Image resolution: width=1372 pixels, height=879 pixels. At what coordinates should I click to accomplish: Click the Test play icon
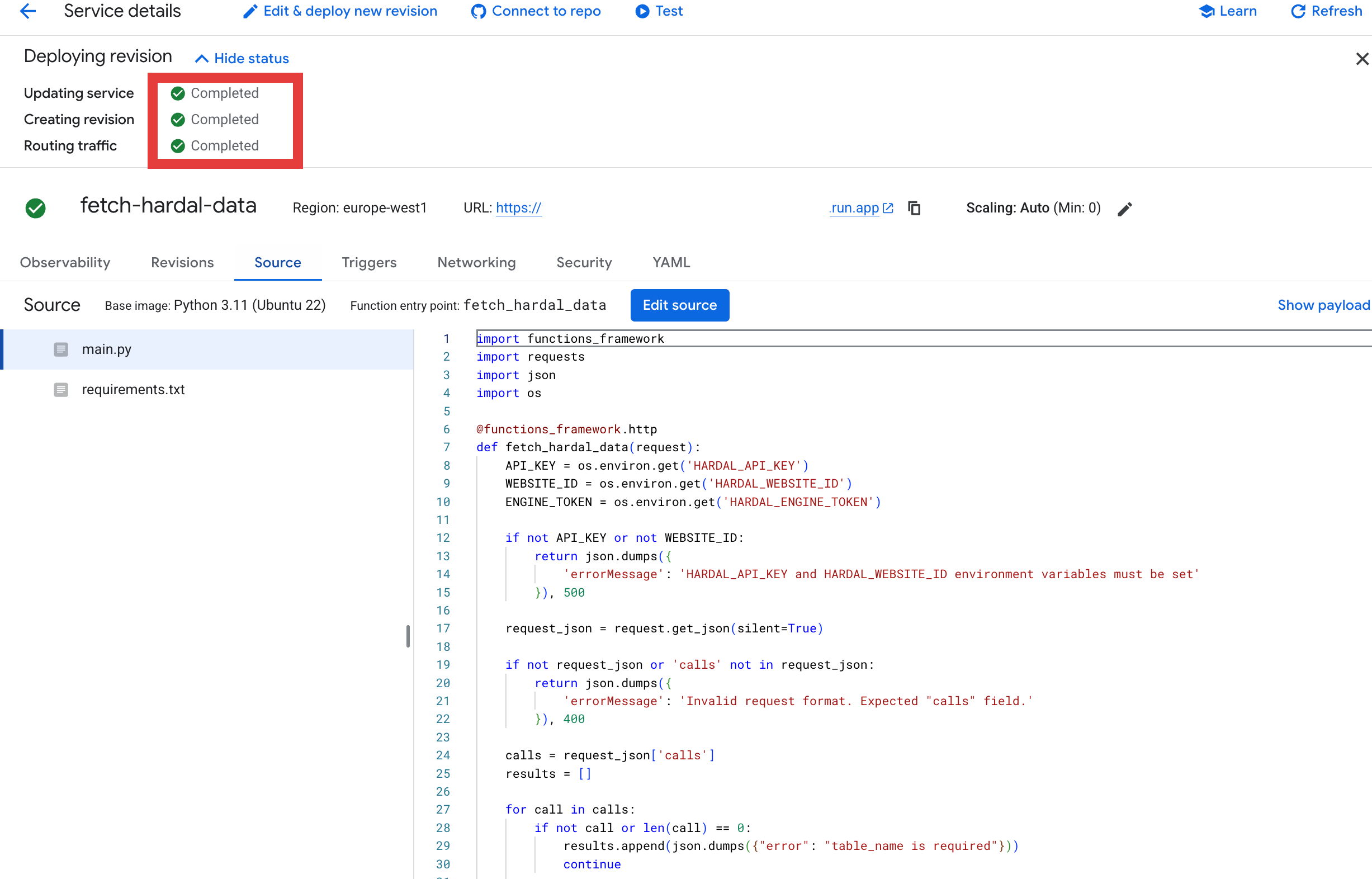click(x=642, y=11)
